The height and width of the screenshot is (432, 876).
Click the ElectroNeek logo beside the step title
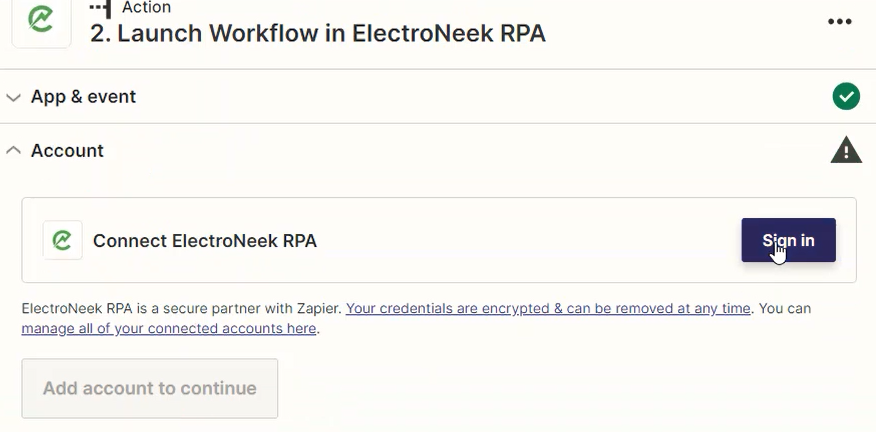click(x=41, y=20)
